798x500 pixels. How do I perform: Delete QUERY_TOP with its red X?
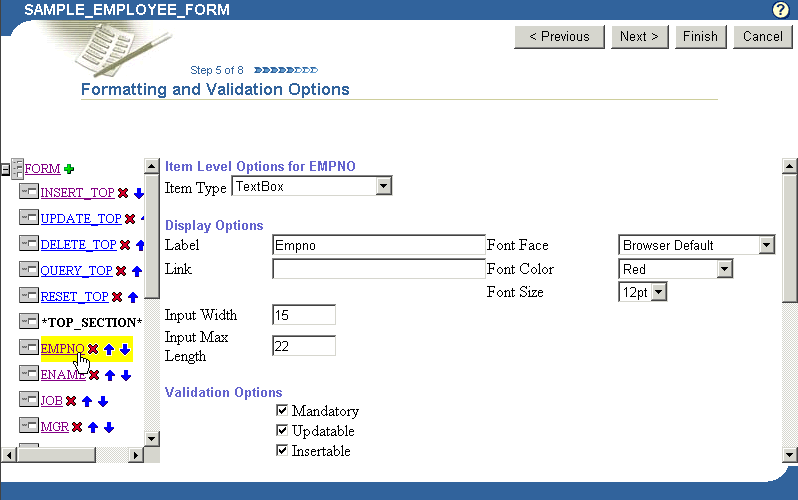click(121, 271)
